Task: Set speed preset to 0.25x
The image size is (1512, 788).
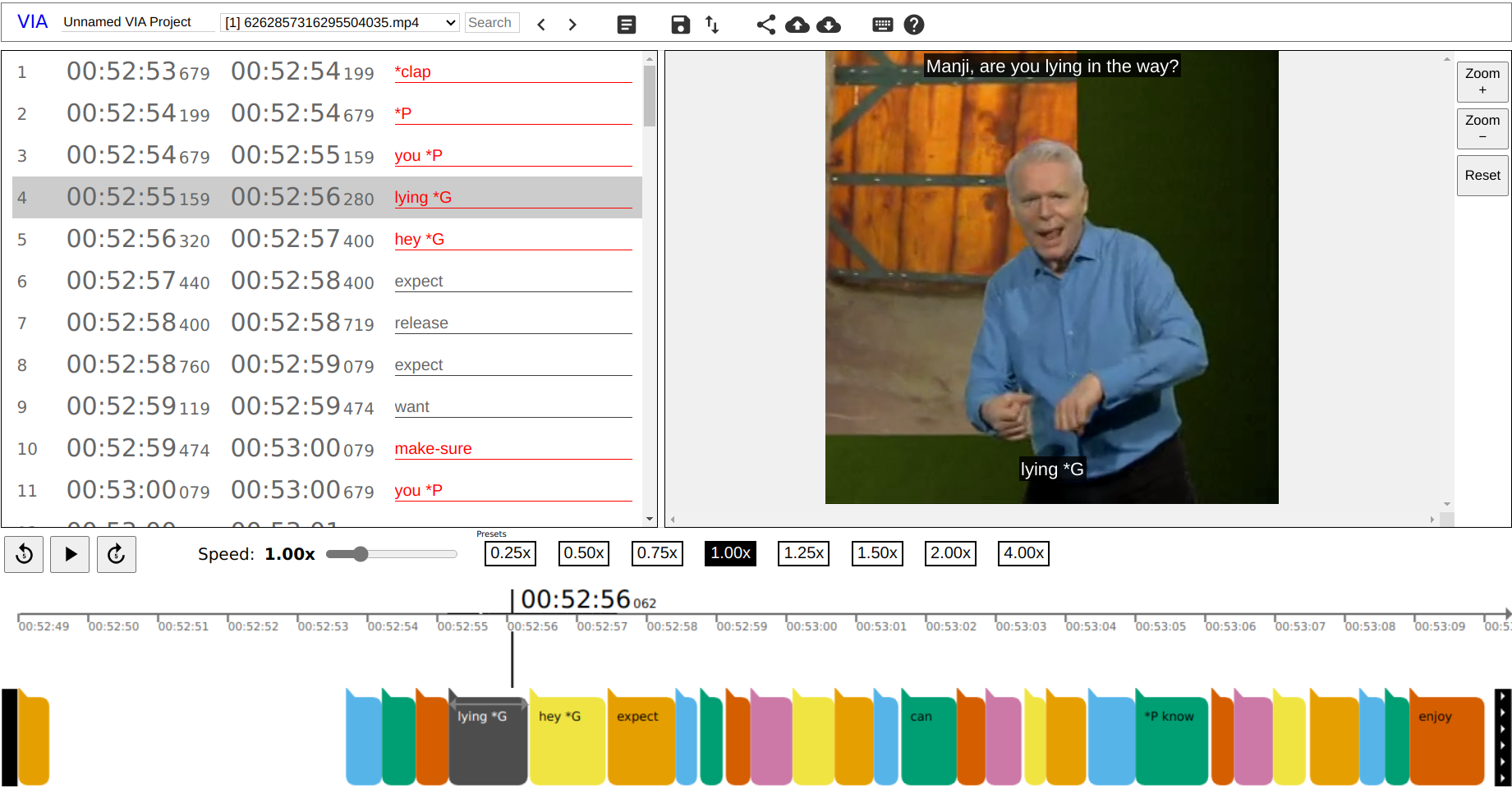Action: tap(510, 553)
